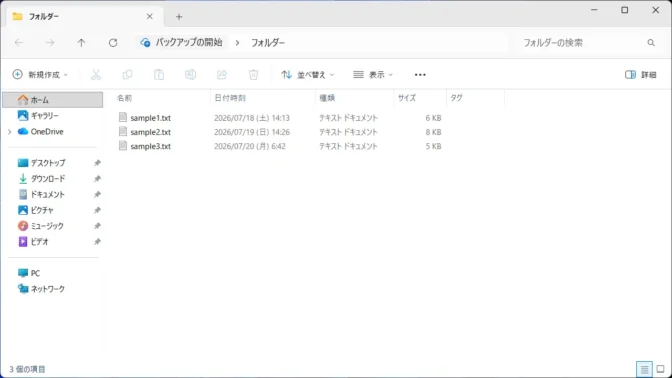Click フォルダー breadcrumb in address bar
The image size is (672, 378).
pyautogui.click(x=268, y=42)
